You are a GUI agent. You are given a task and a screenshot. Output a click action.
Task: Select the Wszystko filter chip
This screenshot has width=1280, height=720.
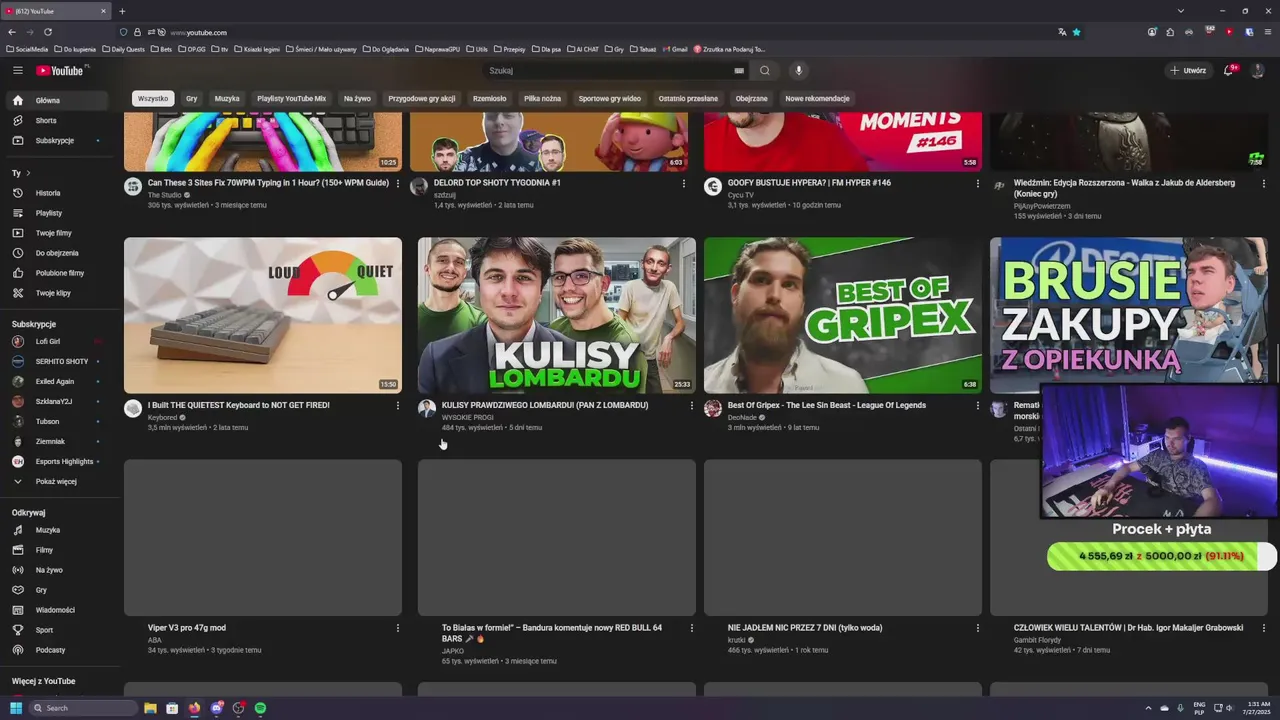pos(153,99)
